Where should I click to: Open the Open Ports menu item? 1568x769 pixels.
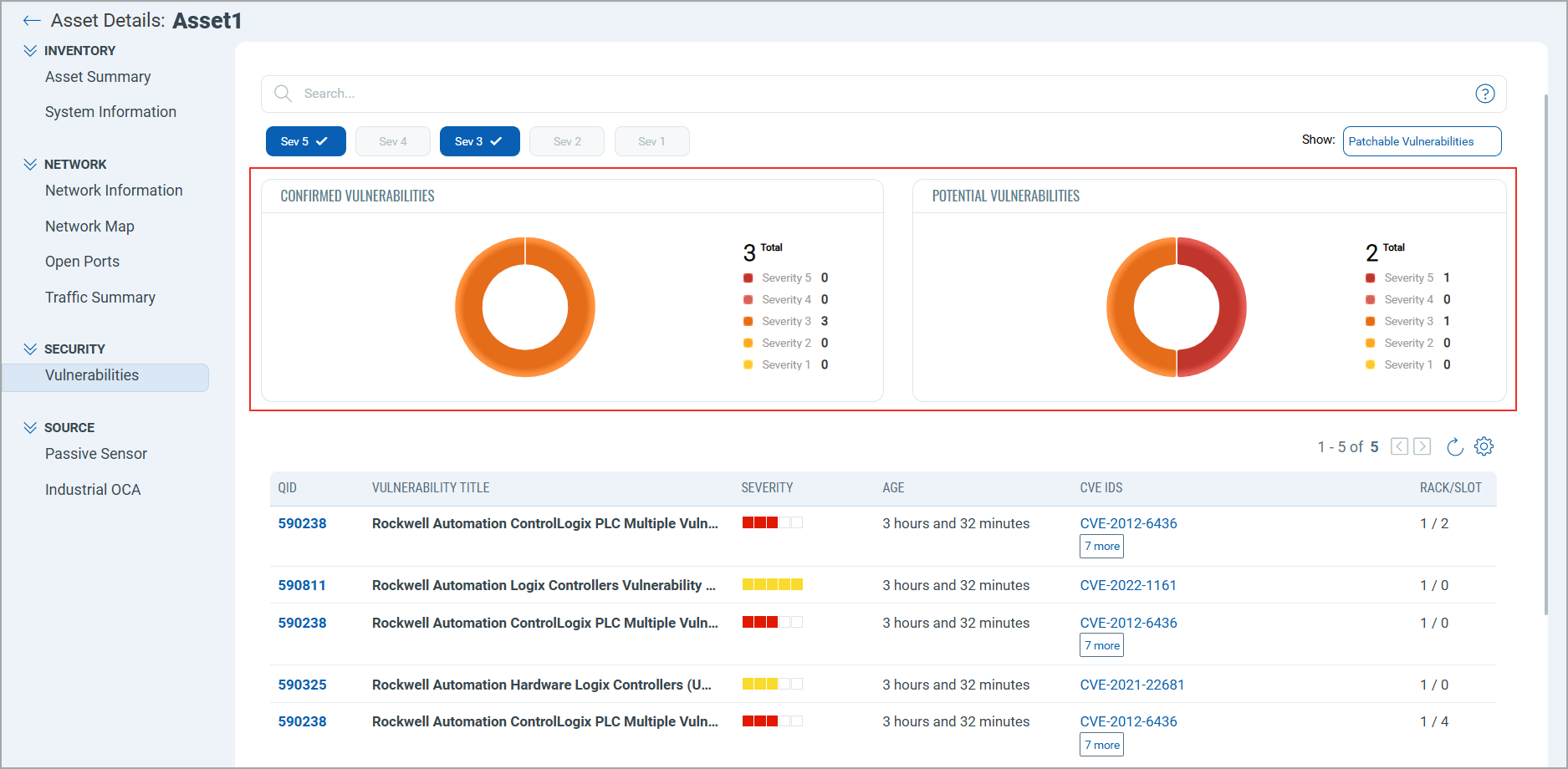click(82, 262)
